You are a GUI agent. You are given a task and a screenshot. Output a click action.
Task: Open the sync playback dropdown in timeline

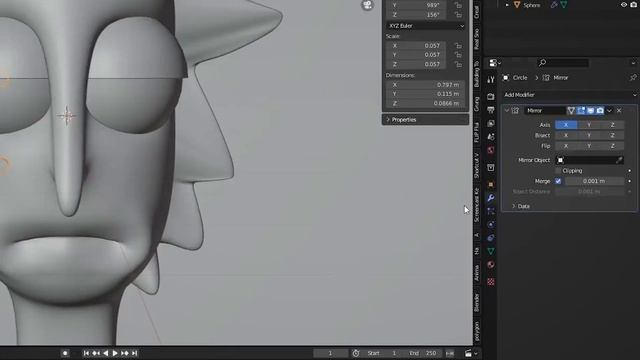pyautogui.click(x=471, y=353)
